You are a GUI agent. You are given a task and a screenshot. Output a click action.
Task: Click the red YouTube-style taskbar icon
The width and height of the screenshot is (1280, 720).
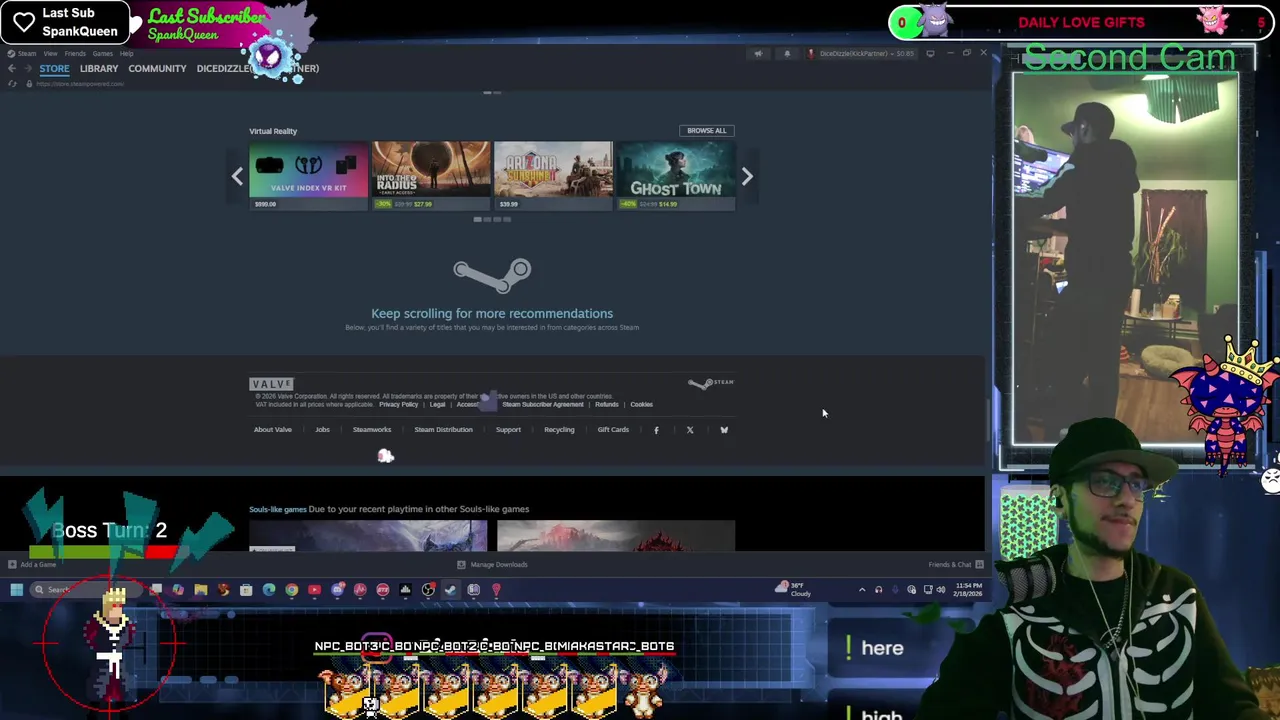(314, 590)
